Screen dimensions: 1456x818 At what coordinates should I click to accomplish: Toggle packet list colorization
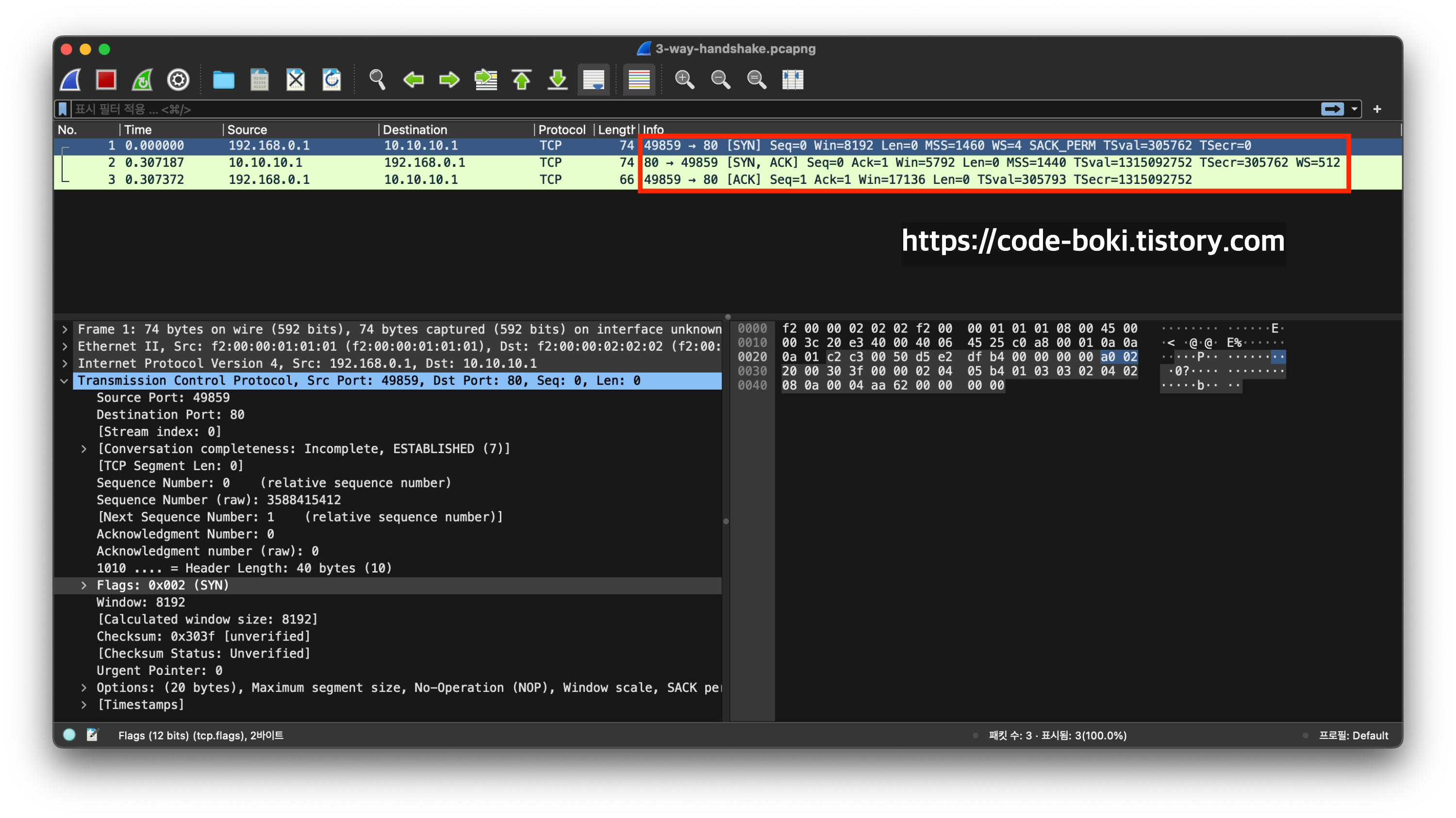tap(639, 80)
